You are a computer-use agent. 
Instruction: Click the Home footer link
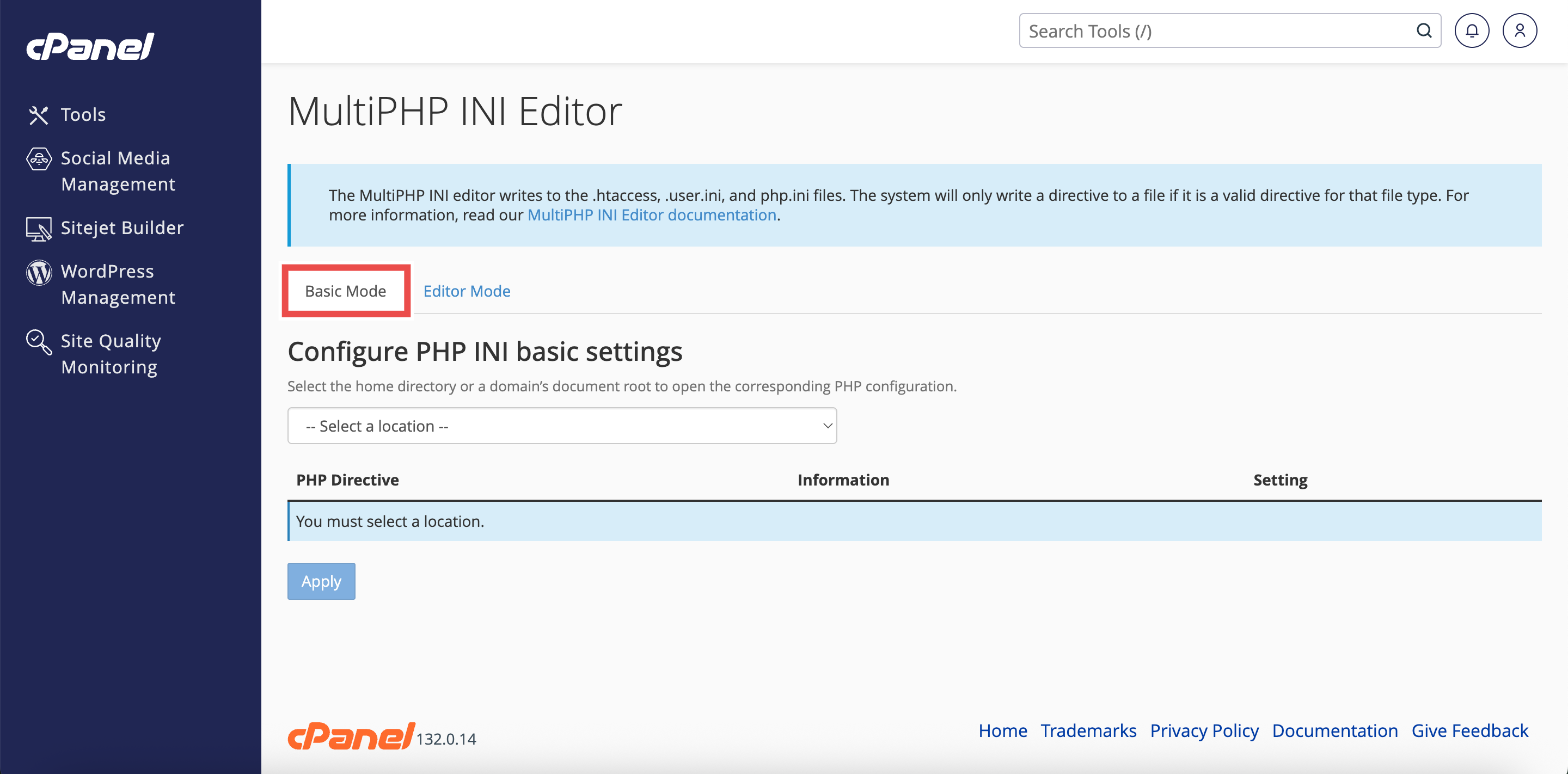click(x=1002, y=730)
